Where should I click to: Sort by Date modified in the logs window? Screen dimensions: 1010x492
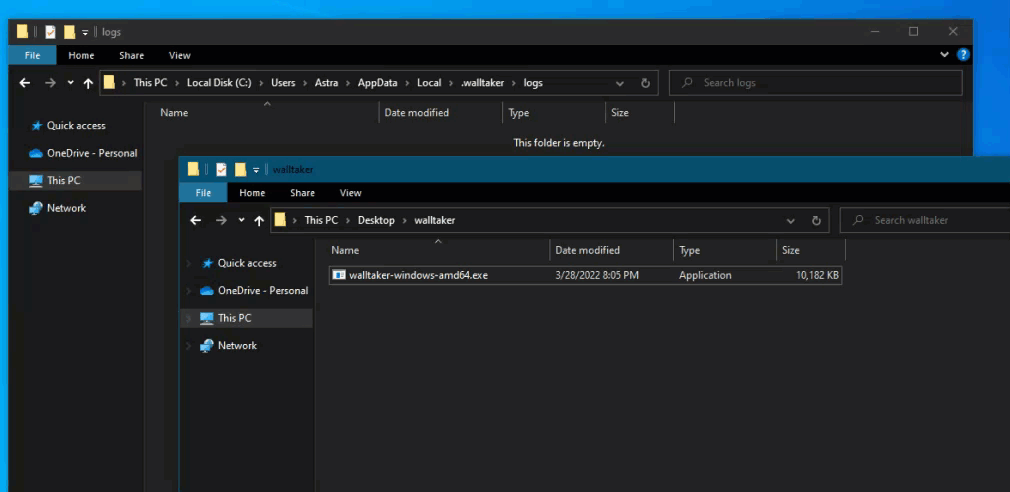pos(417,113)
